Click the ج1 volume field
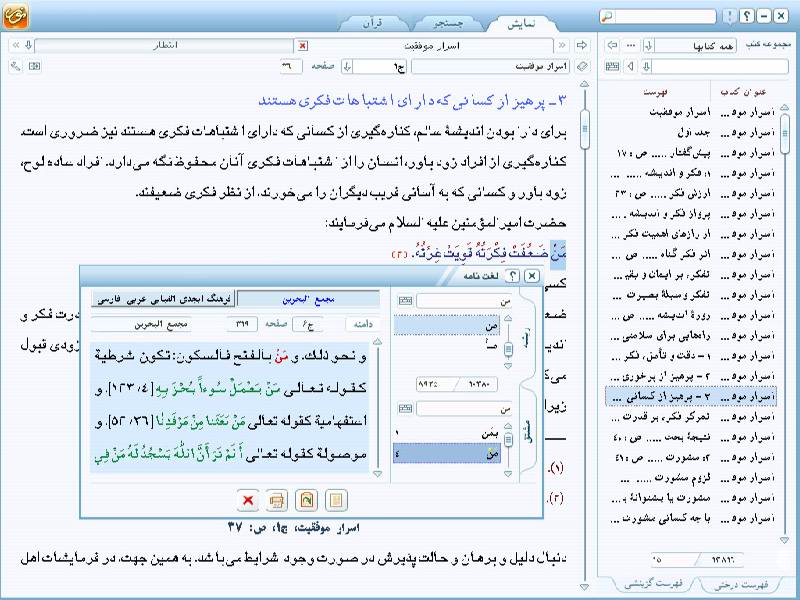Screen dimensions: 800x600 point(380,67)
